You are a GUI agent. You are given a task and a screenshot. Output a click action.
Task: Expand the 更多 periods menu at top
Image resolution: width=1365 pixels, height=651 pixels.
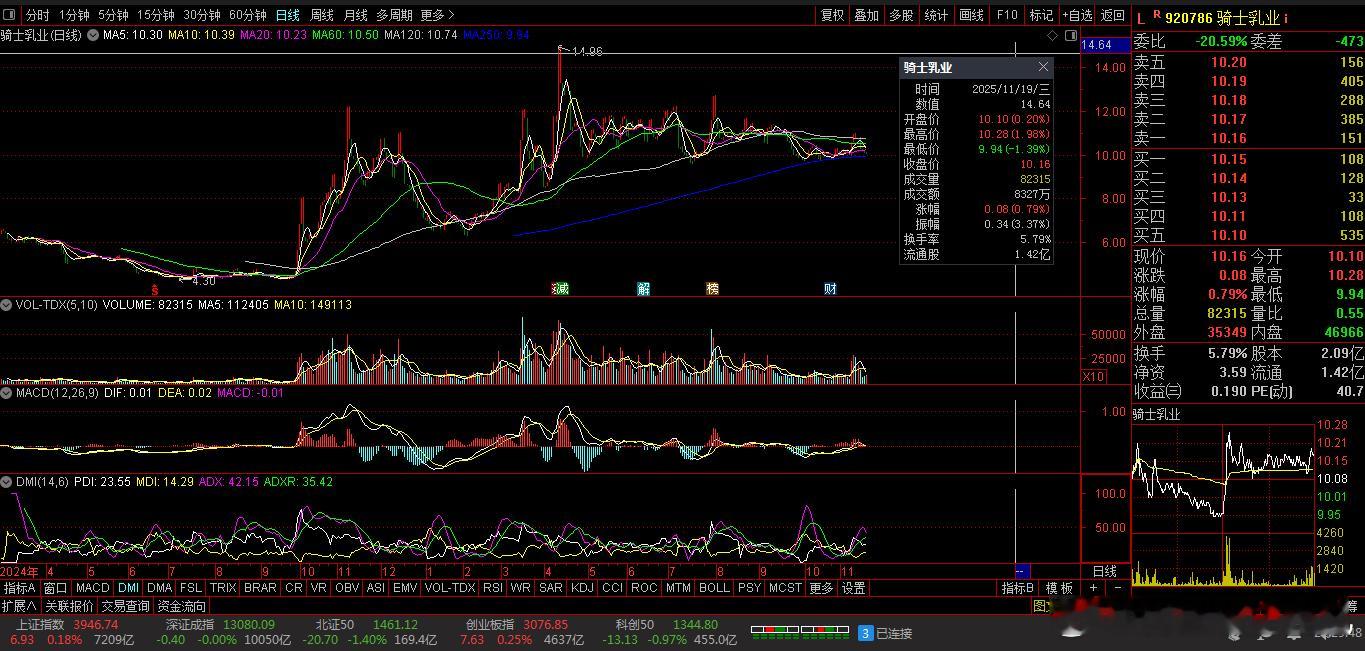437,15
